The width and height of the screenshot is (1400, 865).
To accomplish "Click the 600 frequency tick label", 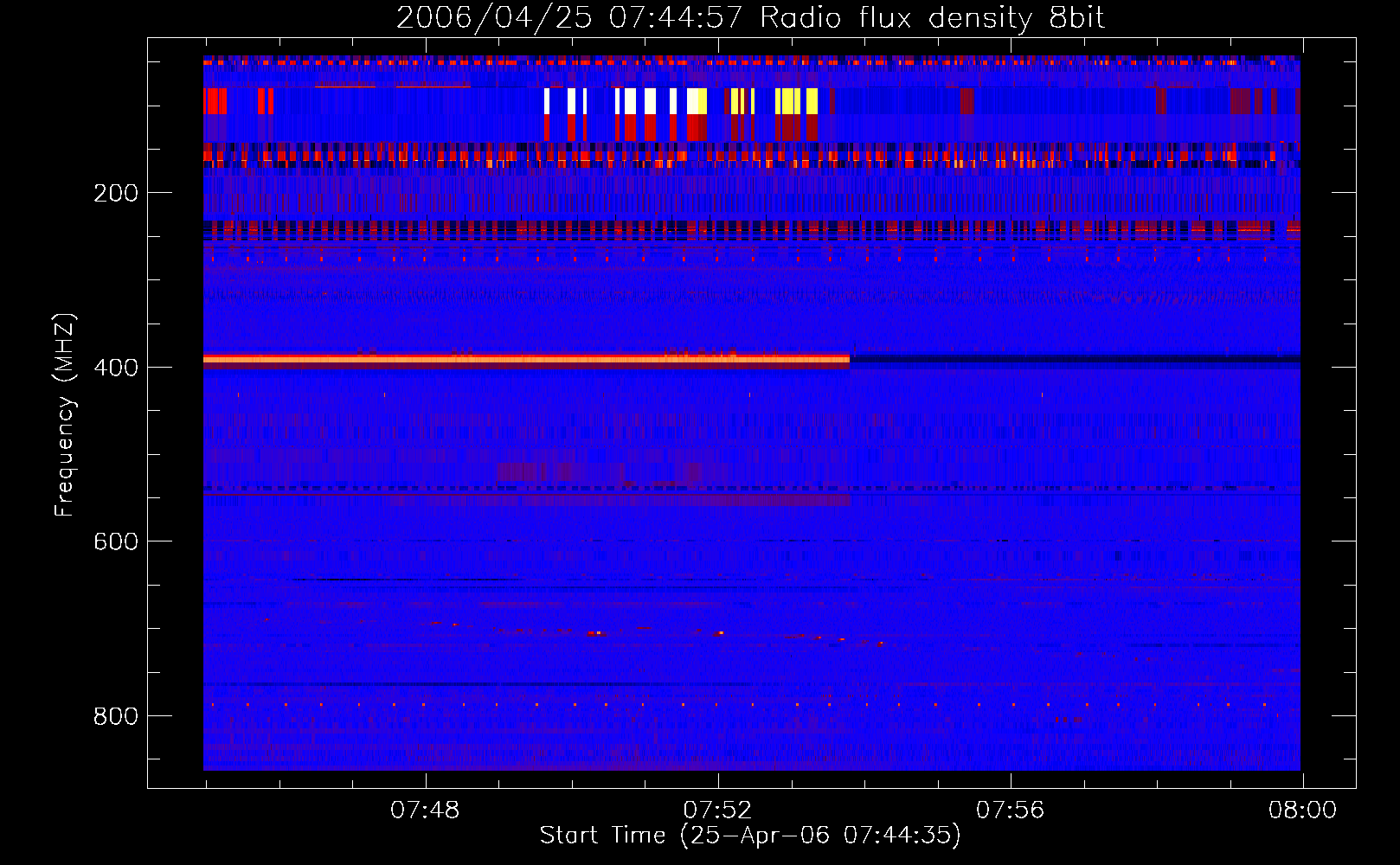I will (116, 541).
